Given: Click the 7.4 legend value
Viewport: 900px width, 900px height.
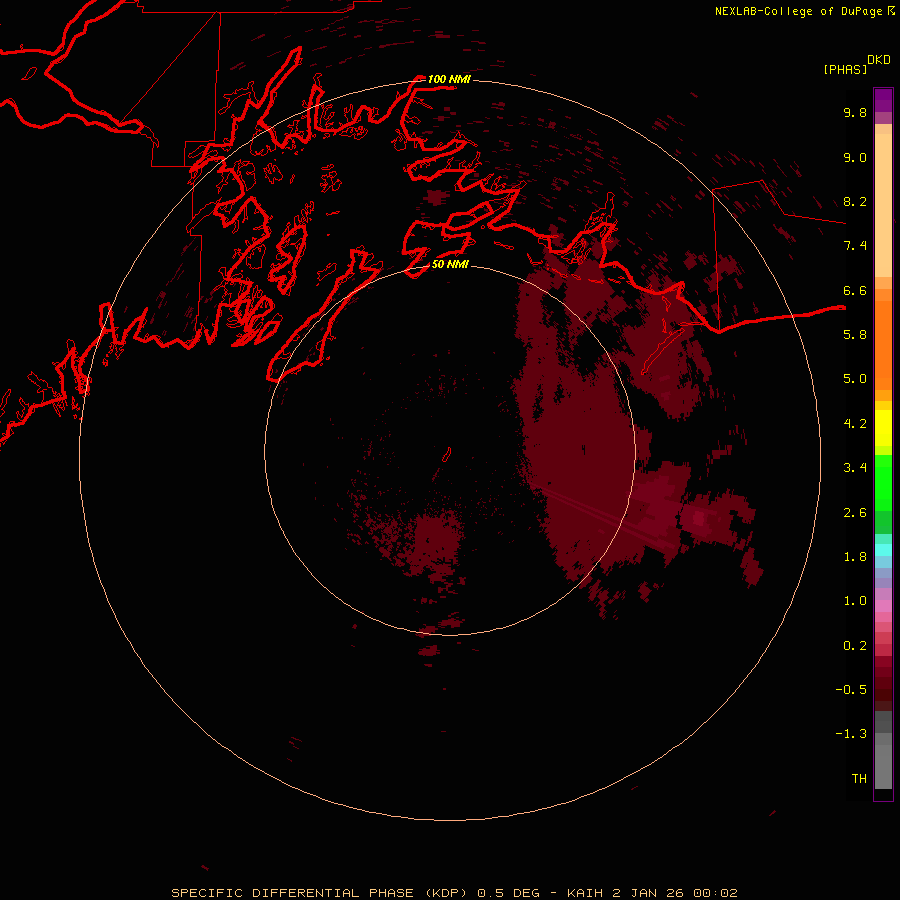Looking at the screenshot, I should click(x=855, y=246).
